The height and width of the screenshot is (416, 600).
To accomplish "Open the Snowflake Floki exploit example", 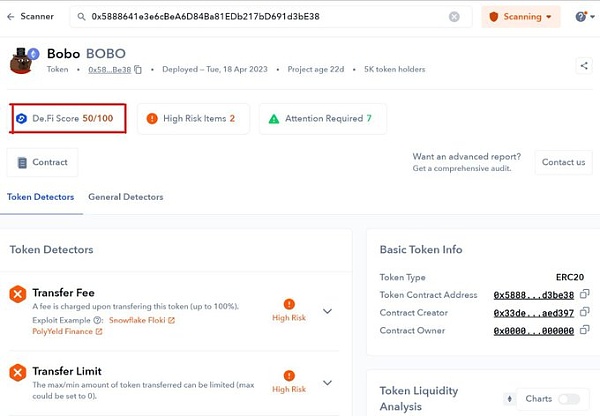I will tap(141, 320).
